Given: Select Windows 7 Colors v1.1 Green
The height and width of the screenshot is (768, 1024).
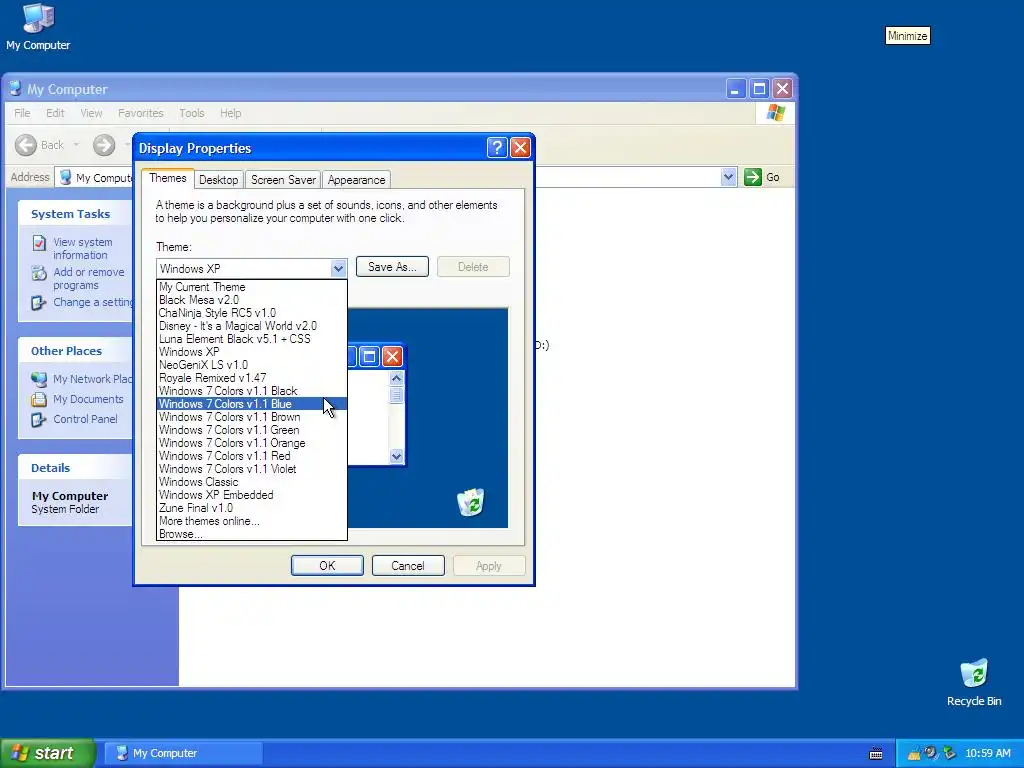Looking at the screenshot, I should coord(251,430).
